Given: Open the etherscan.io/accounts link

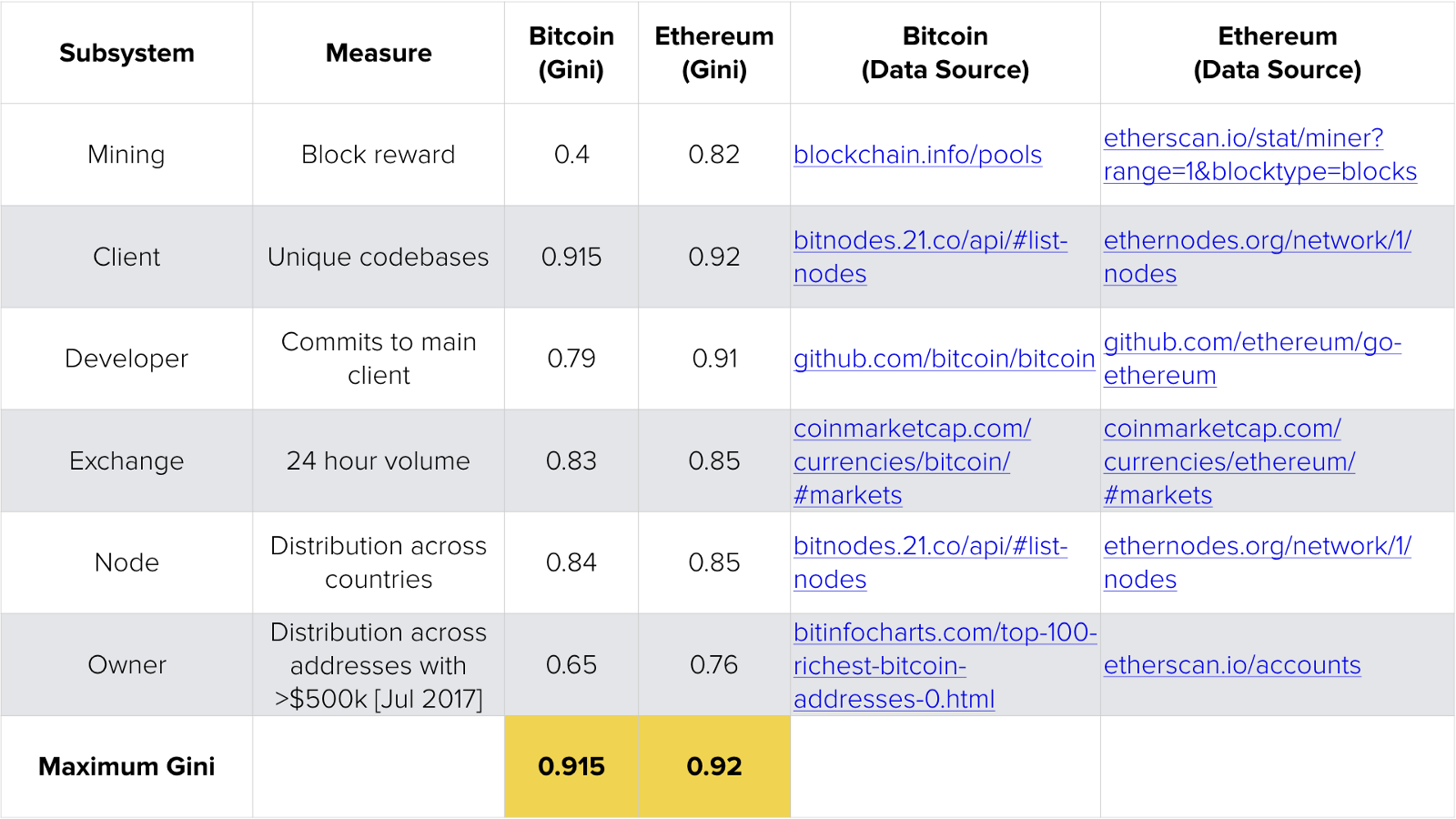Looking at the screenshot, I should [x=1232, y=665].
